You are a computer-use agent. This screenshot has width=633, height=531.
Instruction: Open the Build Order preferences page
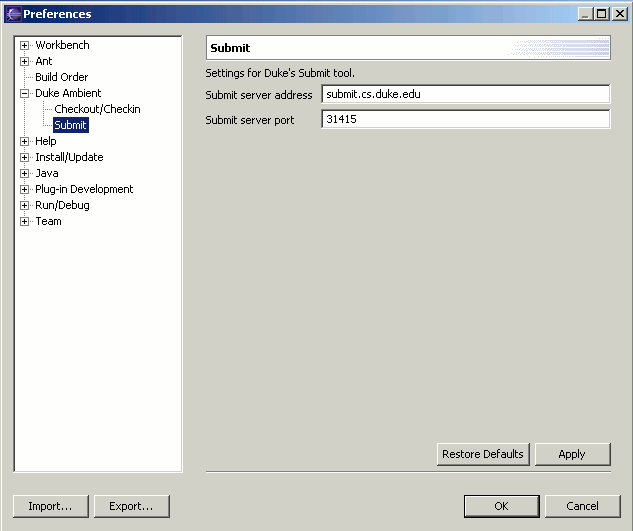point(61,77)
